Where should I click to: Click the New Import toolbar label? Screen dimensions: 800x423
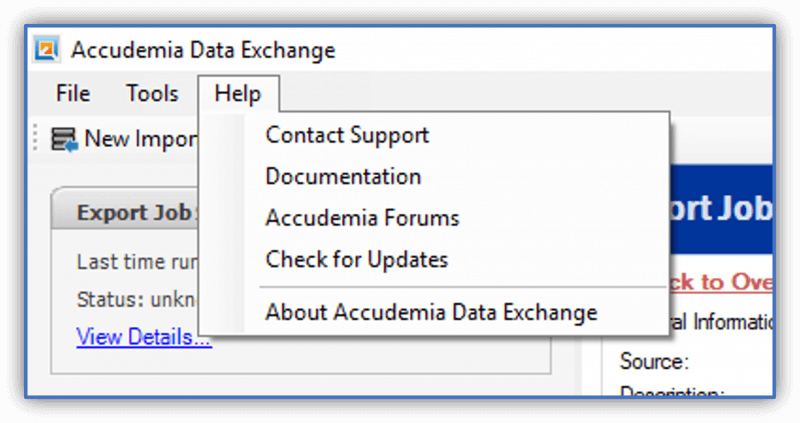point(141,139)
